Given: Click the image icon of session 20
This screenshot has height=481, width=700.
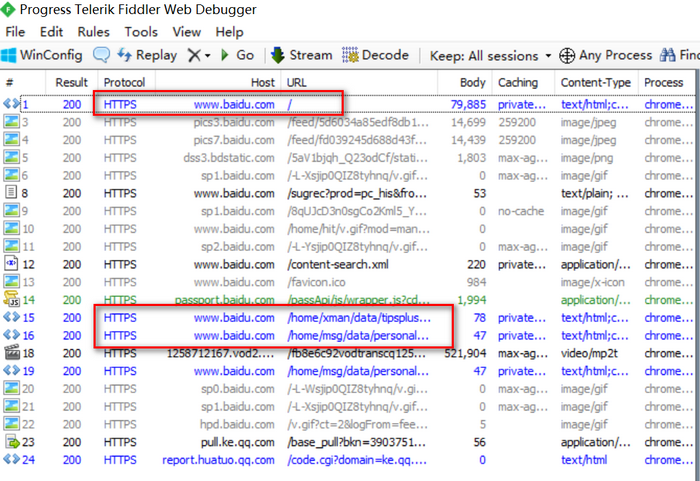Looking at the screenshot, I should click(x=12, y=389).
